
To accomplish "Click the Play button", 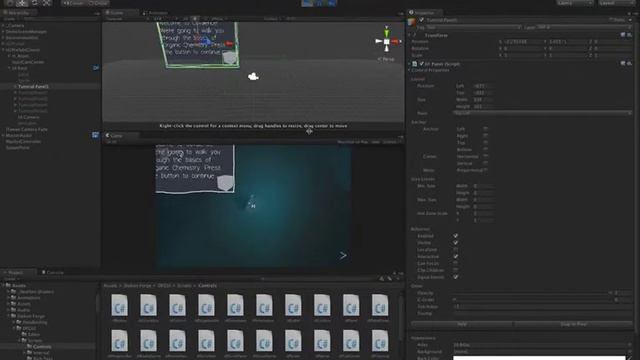I will 307,3.
